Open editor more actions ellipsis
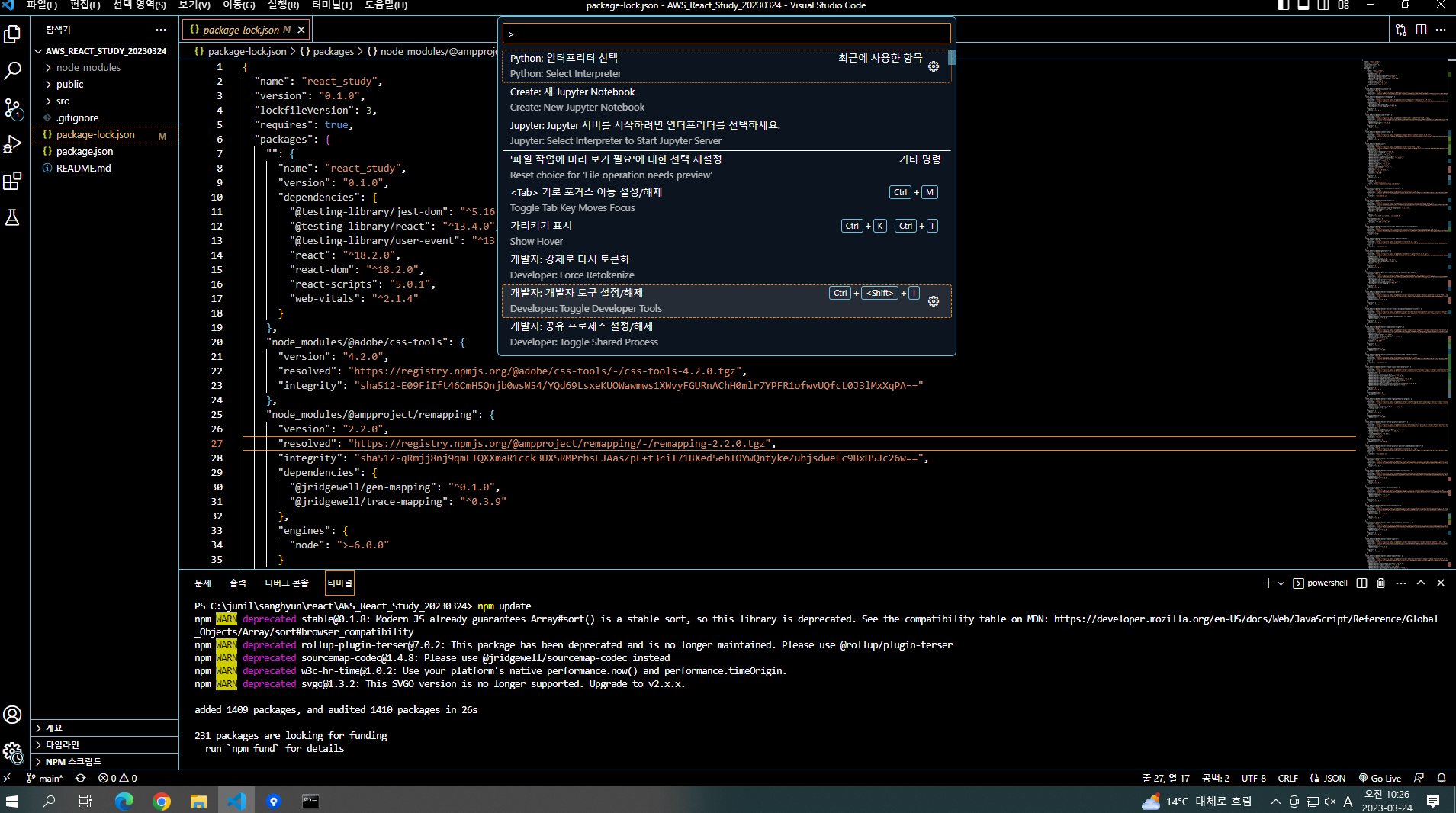This screenshot has height=813, width=1456. click(1441, 30)
